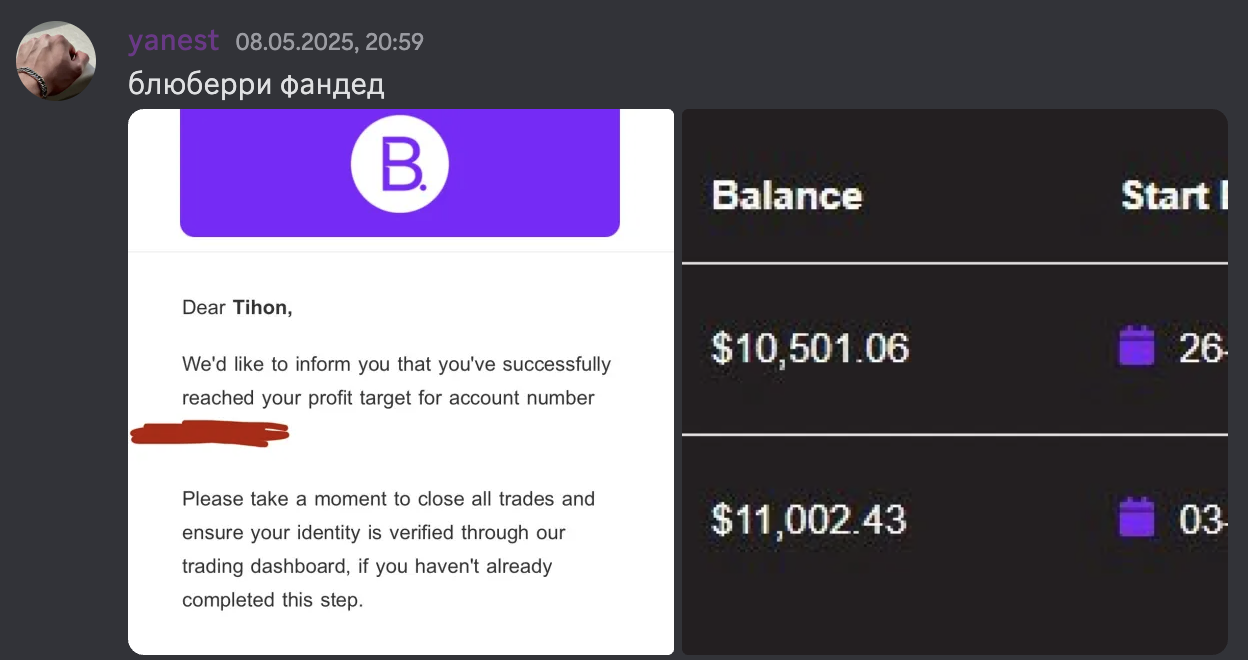1248x660 pixels.
Task: Click yanest's round profile avatar
Action: (56, 61)
